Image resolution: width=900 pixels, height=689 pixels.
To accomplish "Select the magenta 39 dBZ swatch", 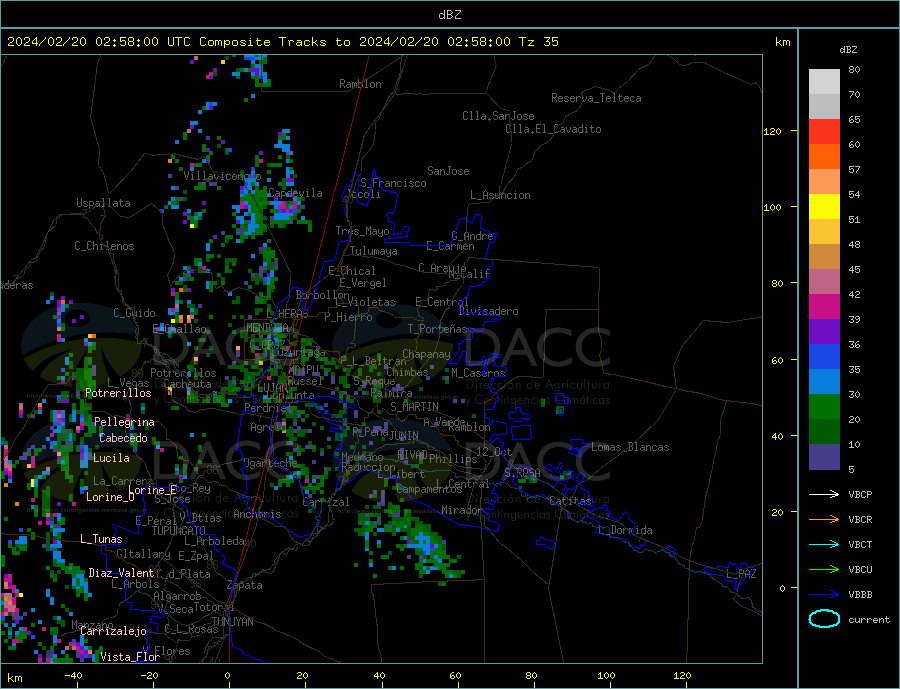I will [x=824, y=307].
